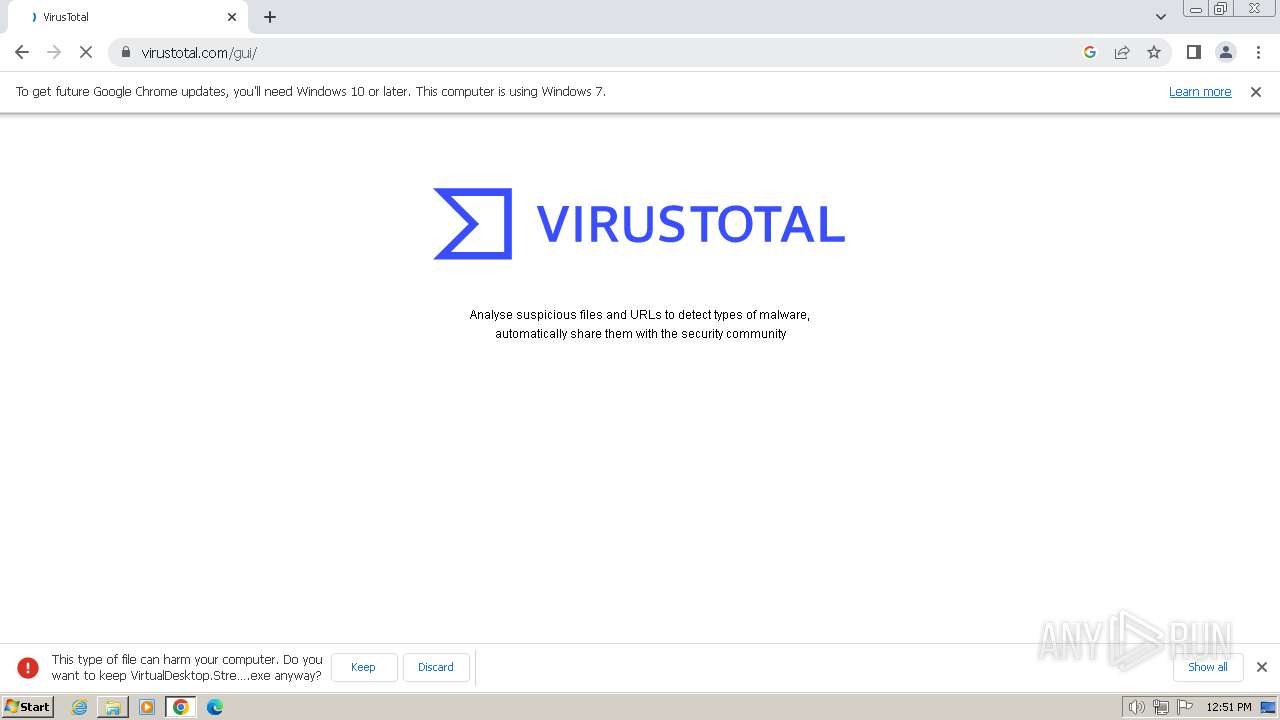
Task: Click the red download warning icon
Action: pos(28,667)
